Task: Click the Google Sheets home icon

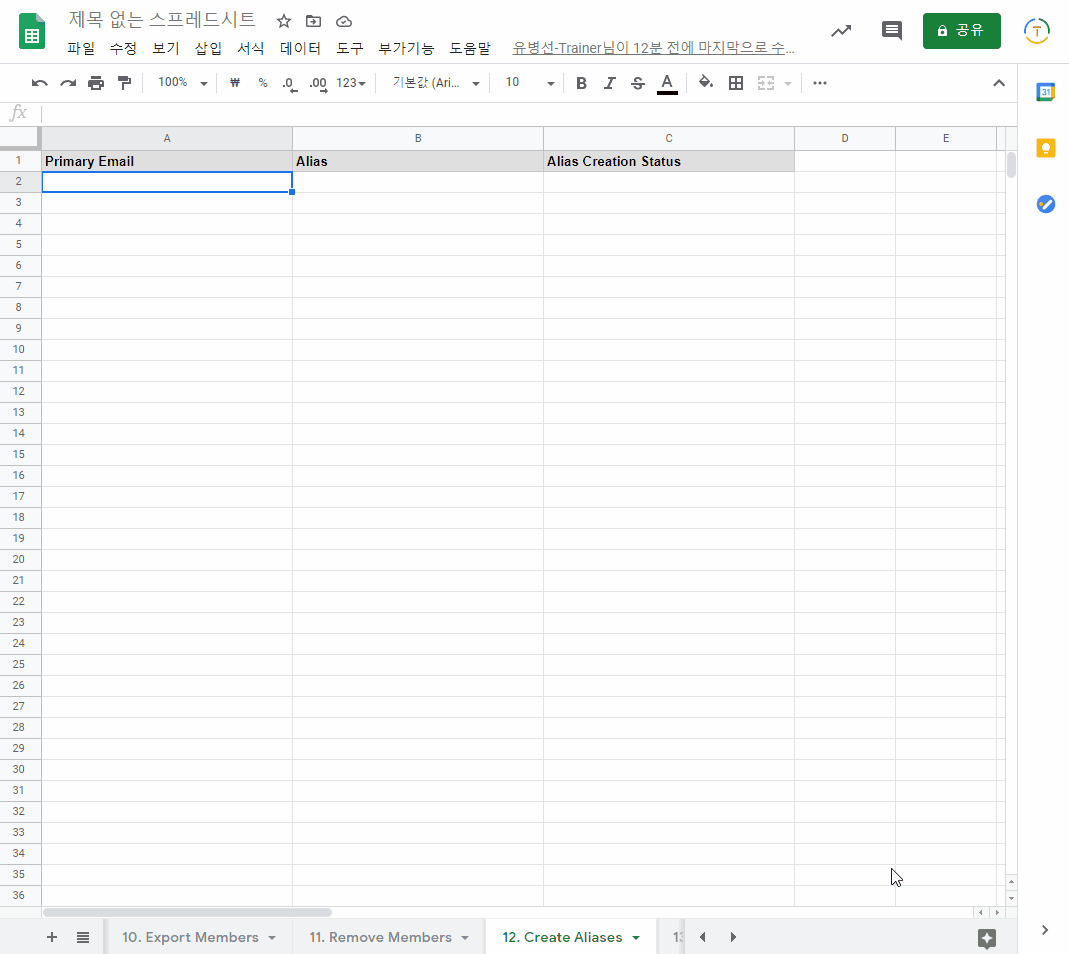Action: coord(31,31)
